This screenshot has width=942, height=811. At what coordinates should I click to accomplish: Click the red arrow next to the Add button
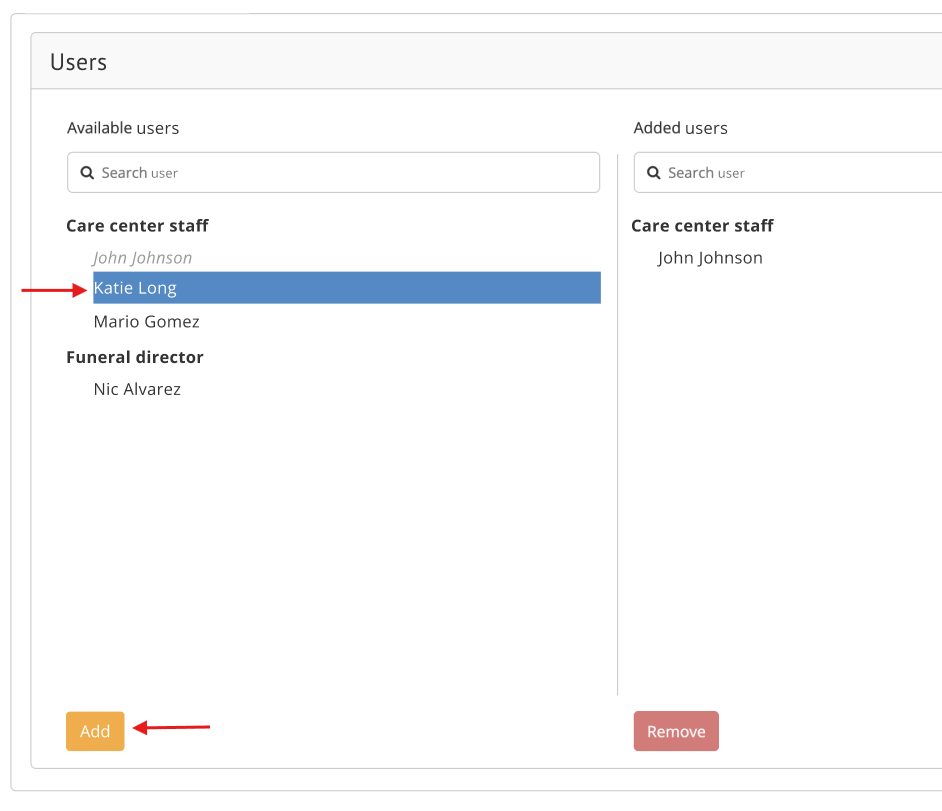tap(170, 729)
